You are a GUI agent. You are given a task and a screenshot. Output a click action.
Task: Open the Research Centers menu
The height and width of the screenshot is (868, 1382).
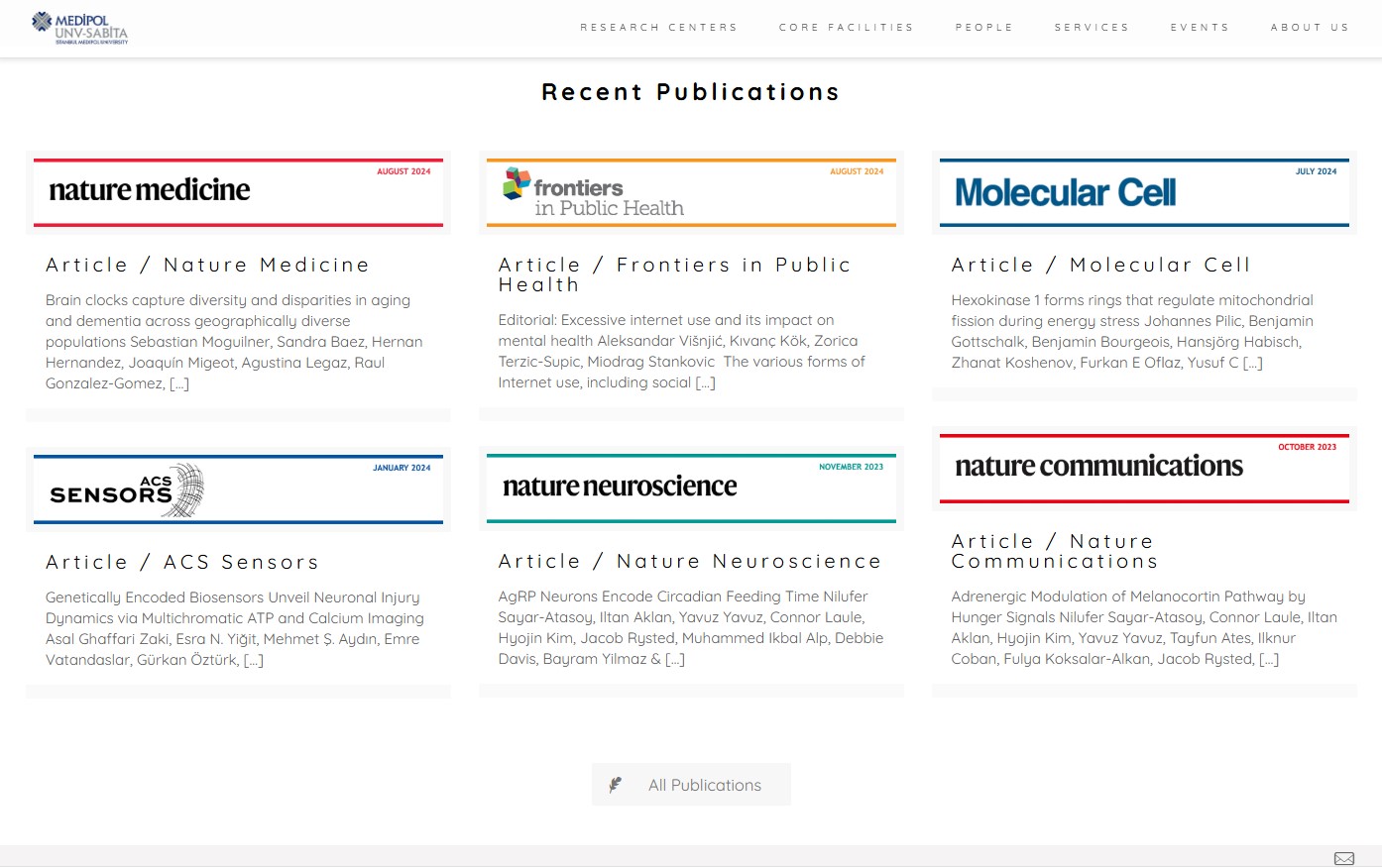(x=659, y=28)
